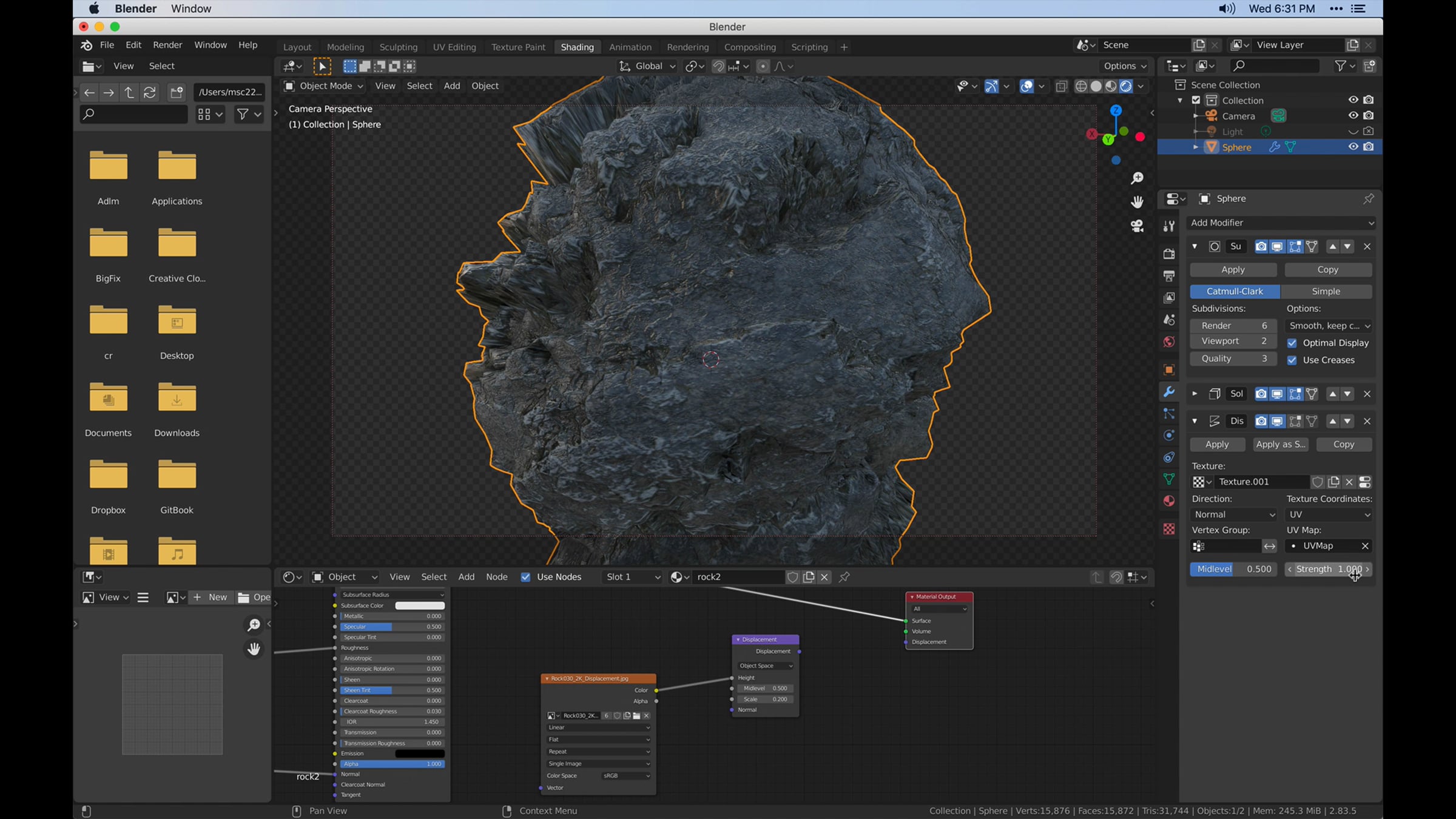Create new folder icon in file browser
Screen dimensions: 1456x819
[177, 92]
